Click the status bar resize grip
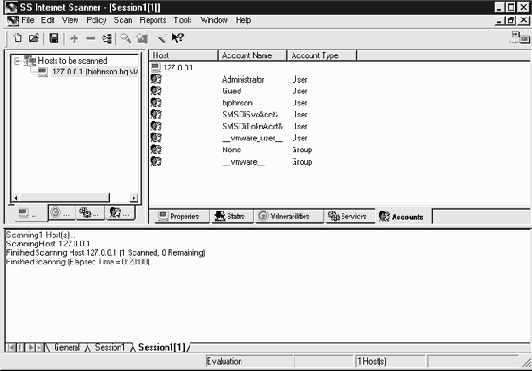This screenshot has width=532, height=371. [x=527, y=363]
